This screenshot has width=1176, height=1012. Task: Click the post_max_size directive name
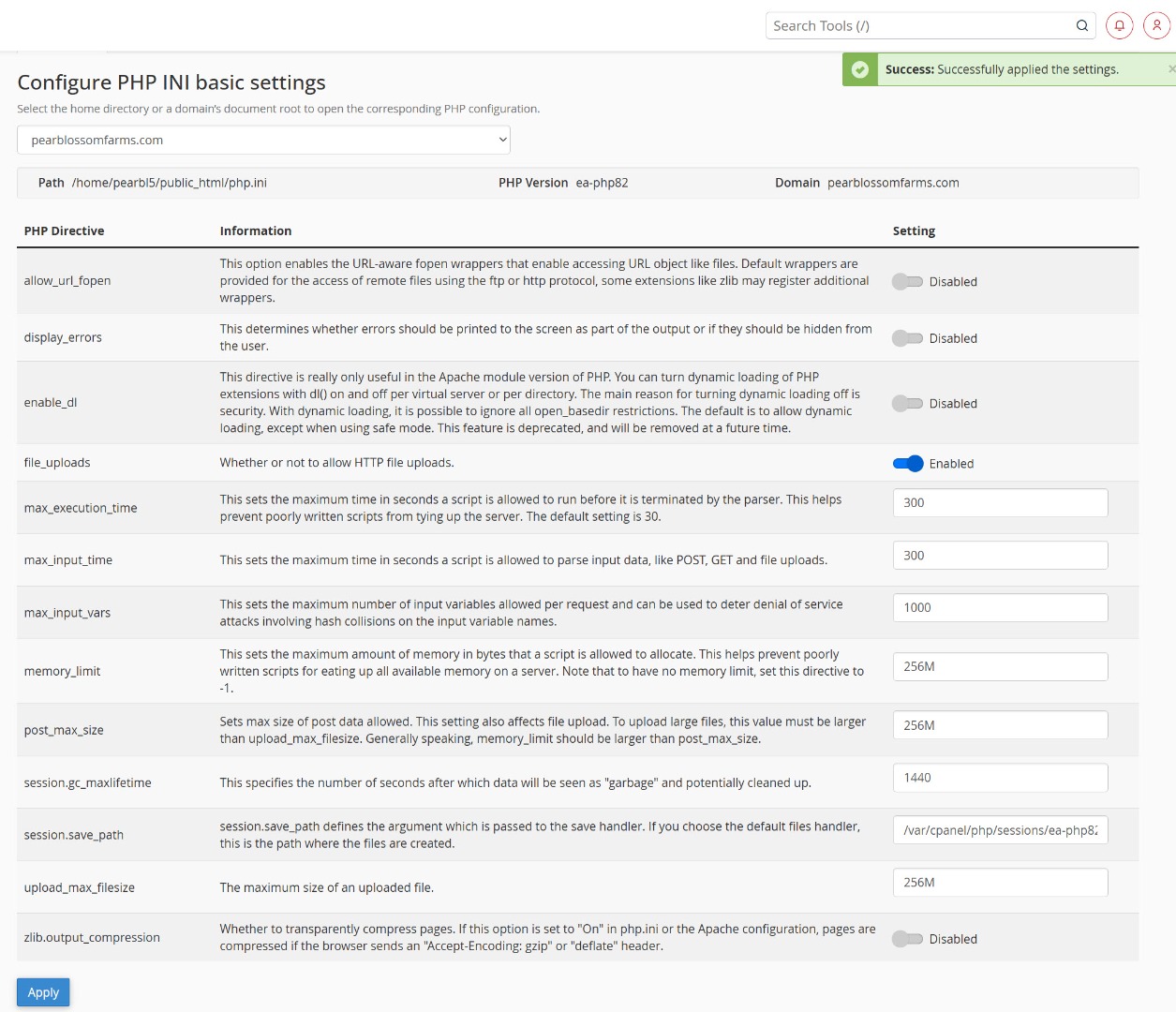coord(64,731)
